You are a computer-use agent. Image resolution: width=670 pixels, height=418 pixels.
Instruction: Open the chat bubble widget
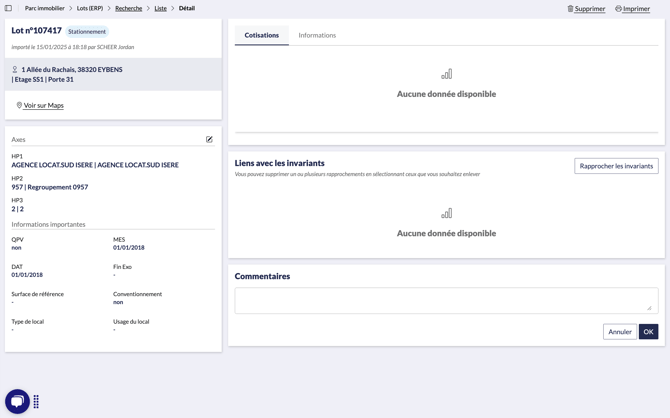[x=17, y=400]
